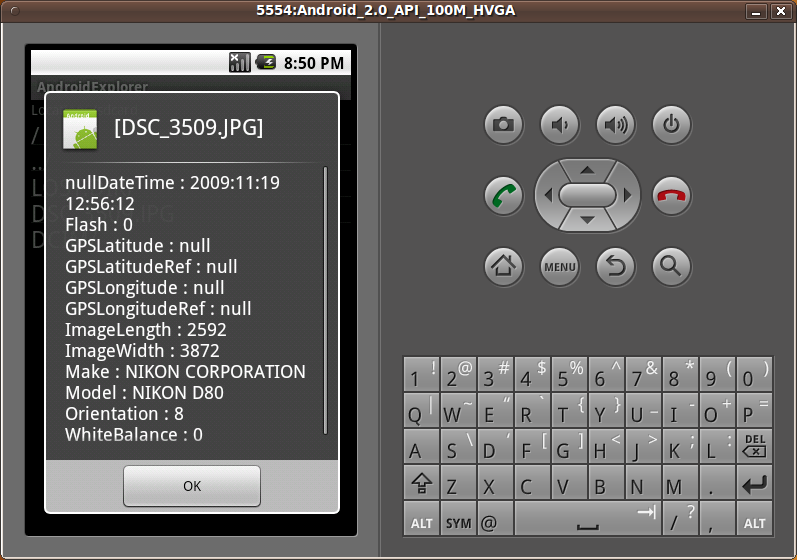Click the emulator Search button
The width and height of the screenshot is (797, 560).
[671, 266]
